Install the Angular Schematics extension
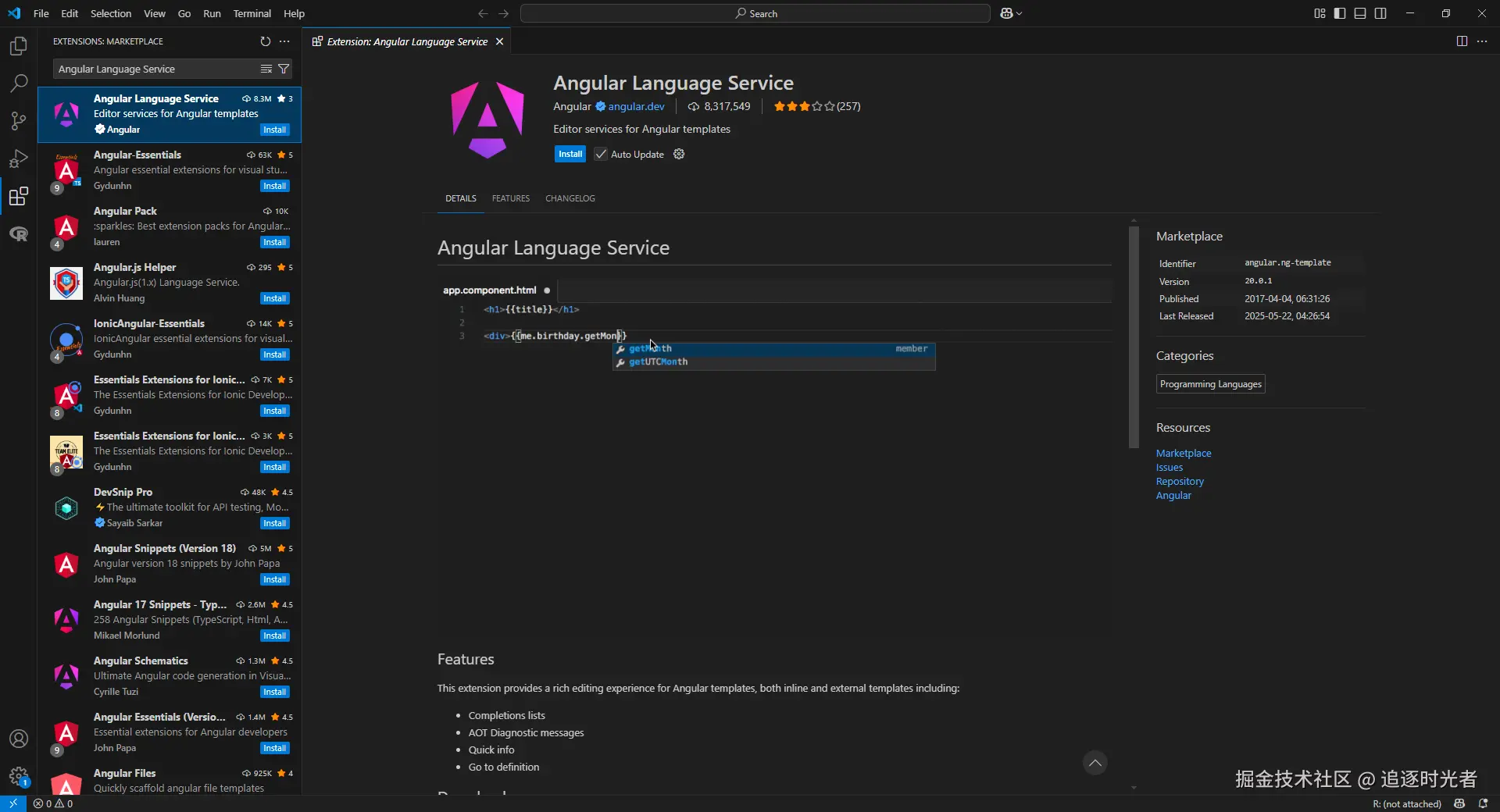 click(x=274, y=692)
